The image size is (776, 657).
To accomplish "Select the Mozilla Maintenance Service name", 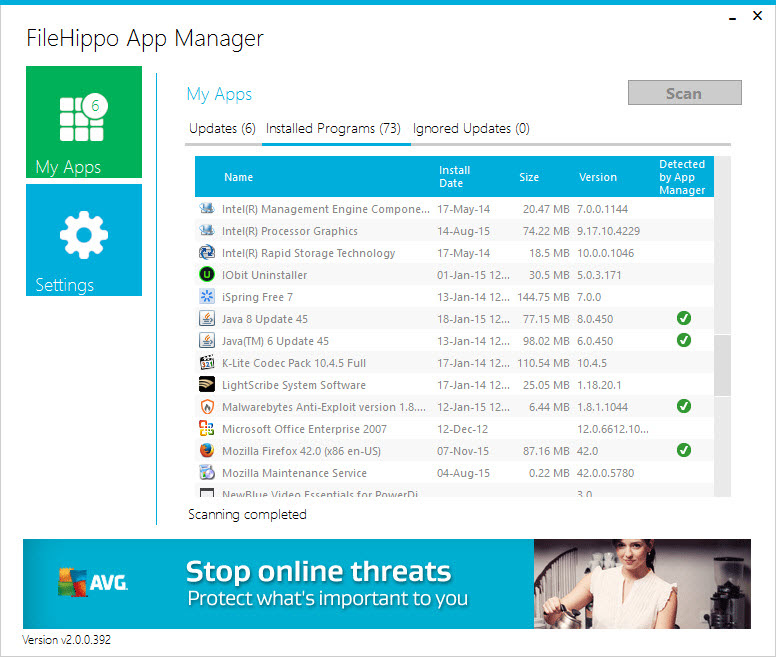I will [294, 473].
